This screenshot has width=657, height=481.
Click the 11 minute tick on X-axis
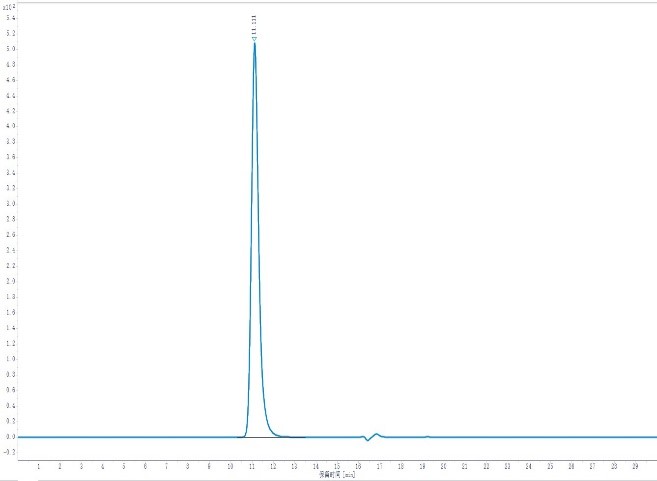252,466
